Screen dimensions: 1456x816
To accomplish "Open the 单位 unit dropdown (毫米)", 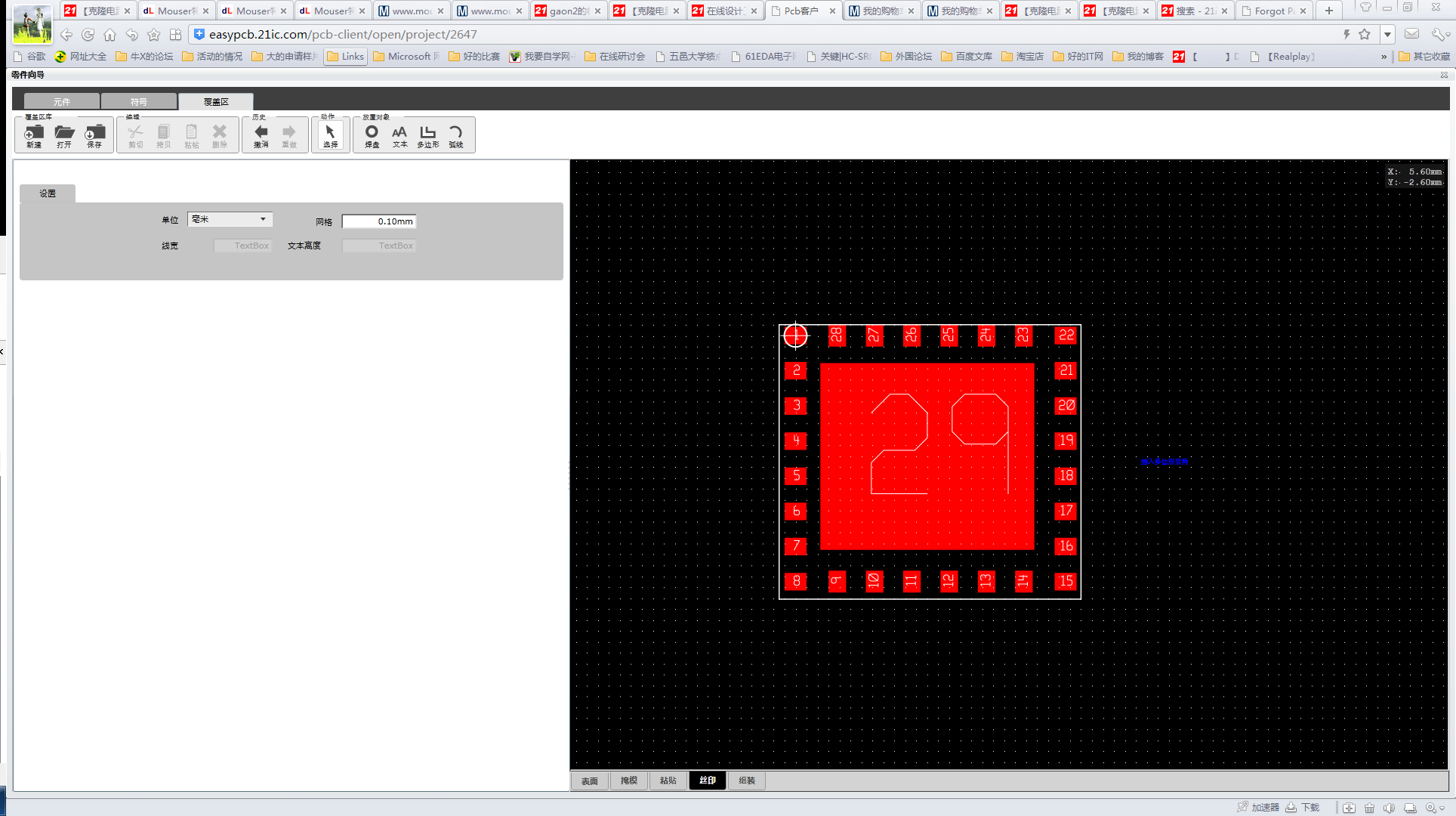I will click(x=230, y=219).
